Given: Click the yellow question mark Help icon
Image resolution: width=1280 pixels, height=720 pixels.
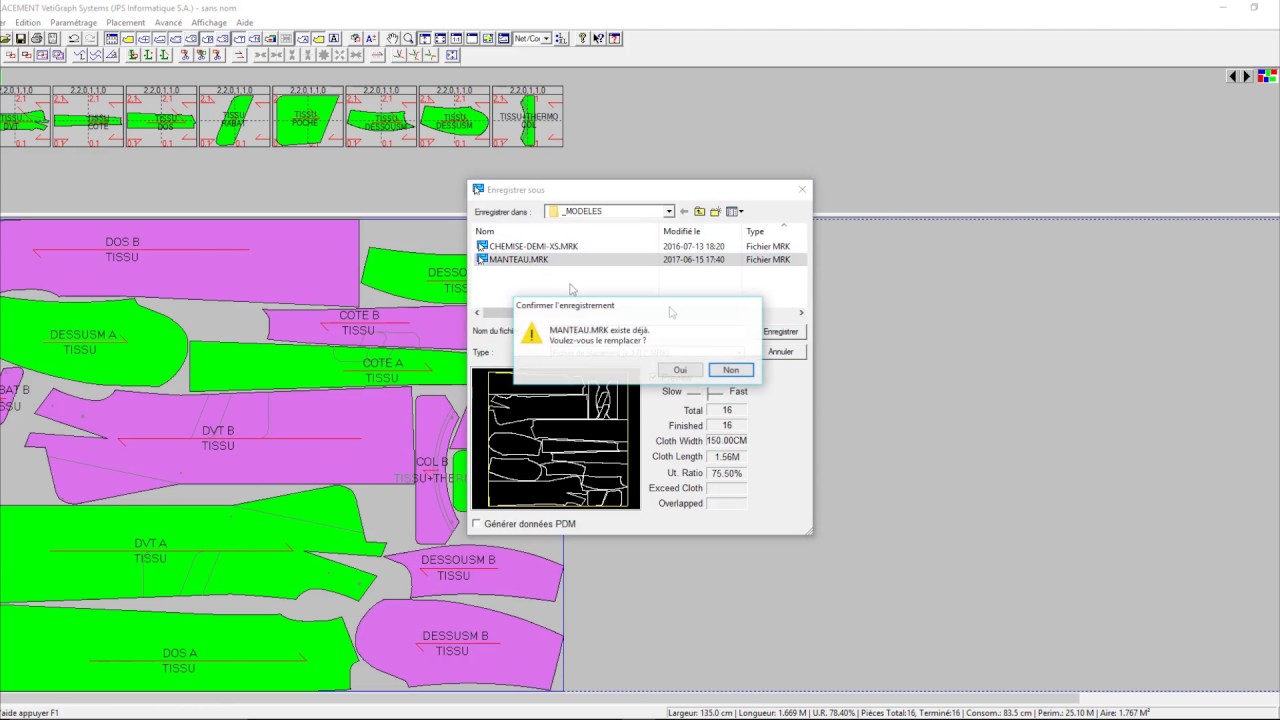Looking at the screenshot, I should click(582, 38).
